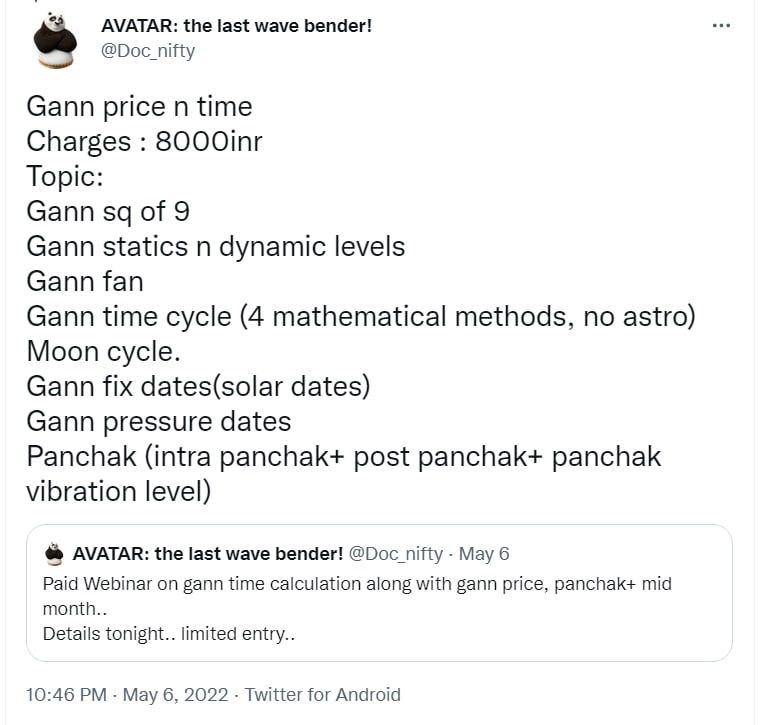Click the 'Charges : 8000inr' text line
The image size is (763, 725).
[x=144, y=142]
